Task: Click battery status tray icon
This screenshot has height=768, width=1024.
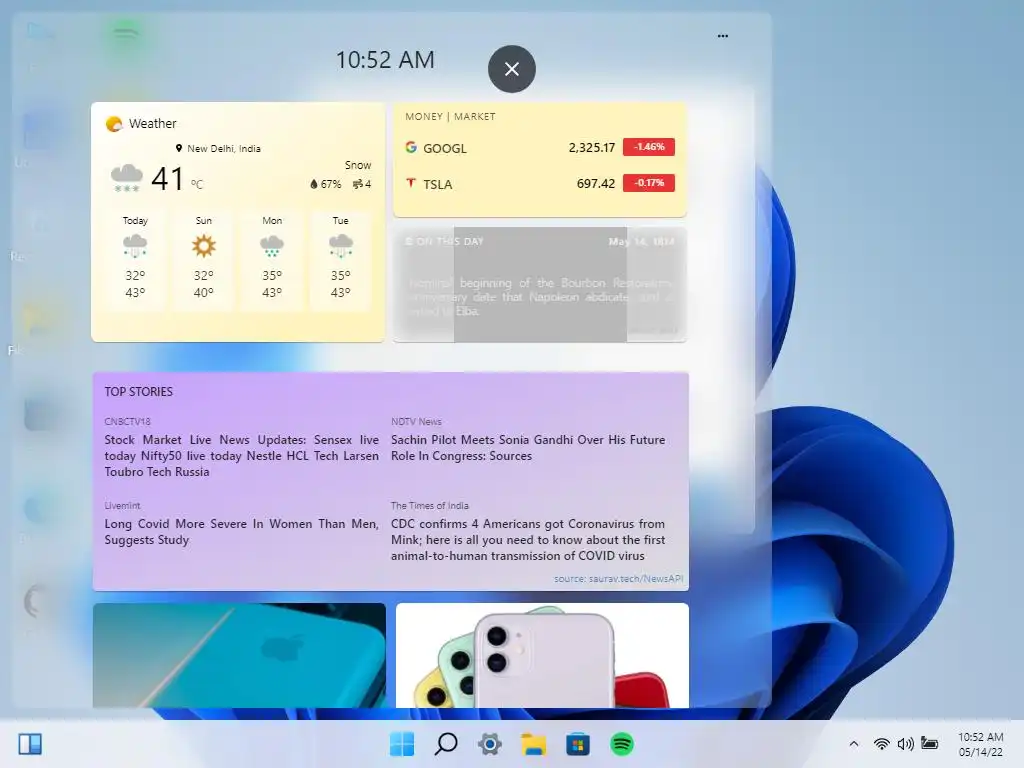Action: click(x=930, y=743)
